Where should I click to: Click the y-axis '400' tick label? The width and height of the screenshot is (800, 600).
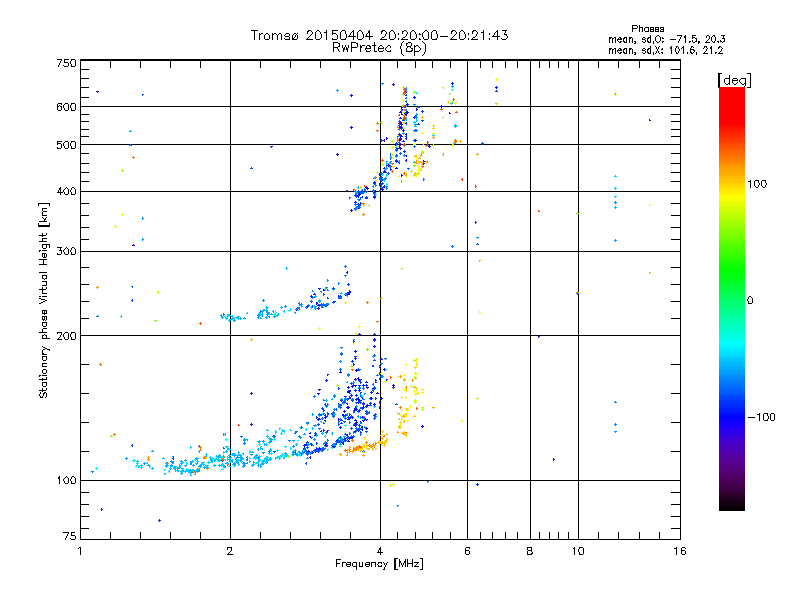coord(67,192)
